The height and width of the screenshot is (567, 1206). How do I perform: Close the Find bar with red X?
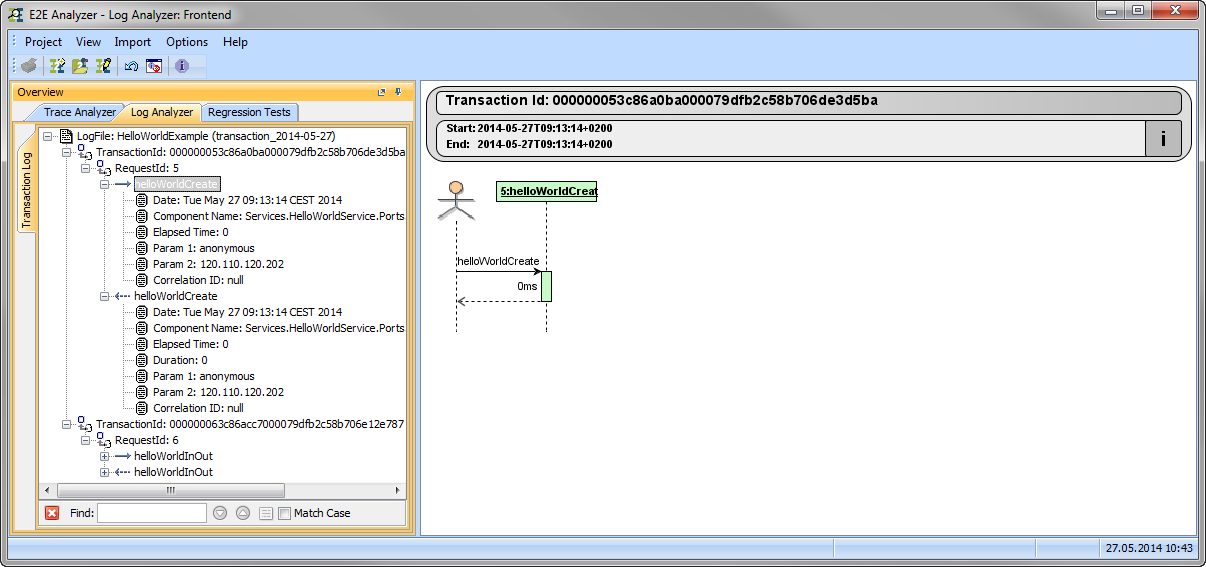point(52,513)
